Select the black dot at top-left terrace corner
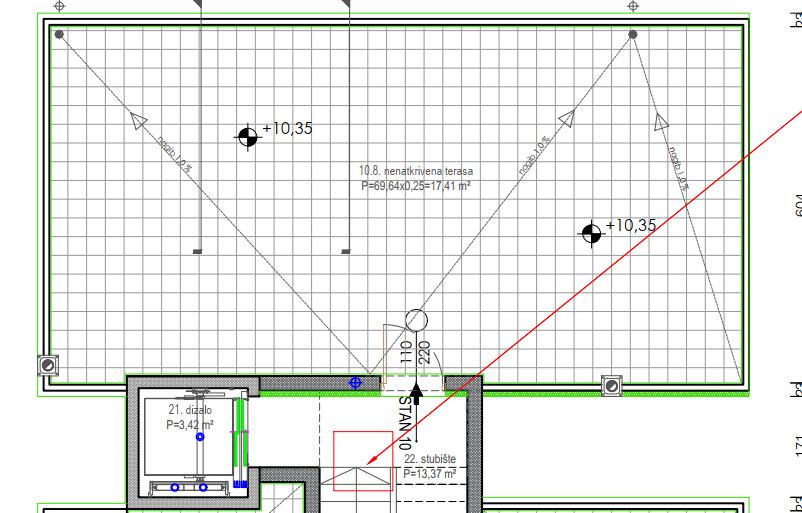The width and height of the screenshot is (802, 513). pyautogui.click(x=59, y=34)
